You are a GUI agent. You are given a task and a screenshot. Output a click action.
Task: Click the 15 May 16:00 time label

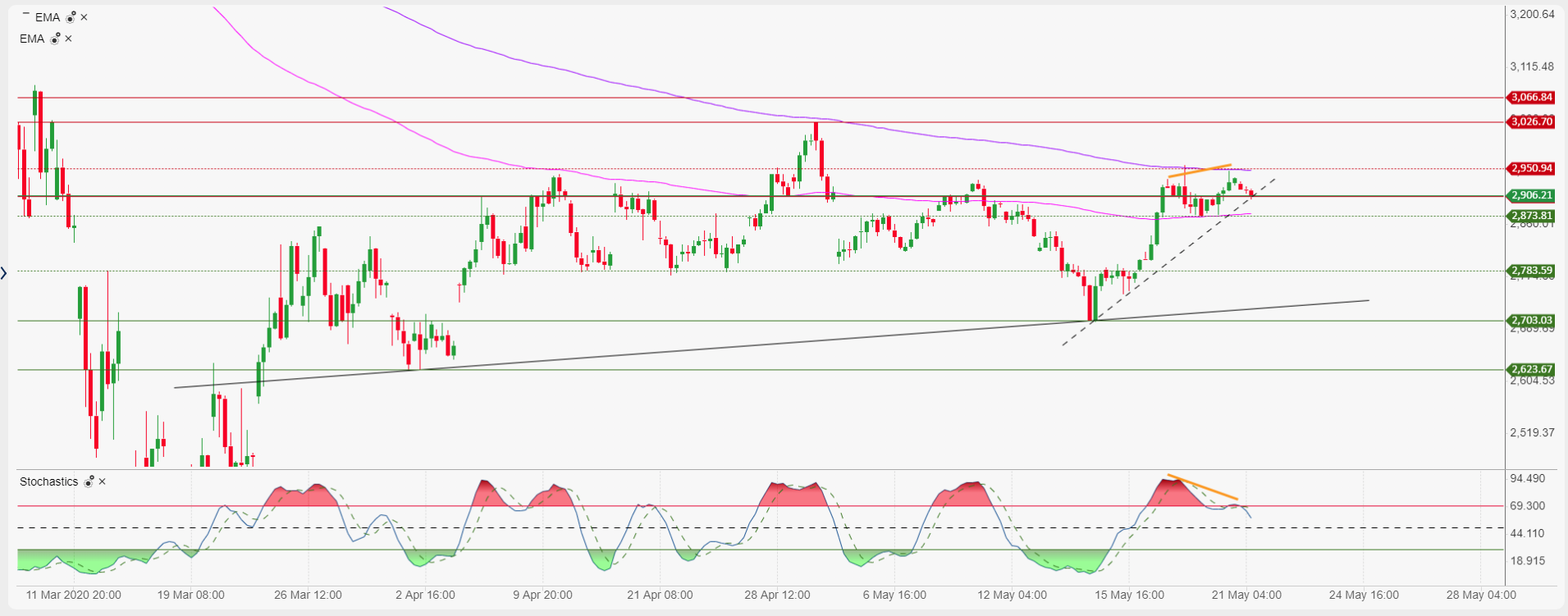point(1129,595)
